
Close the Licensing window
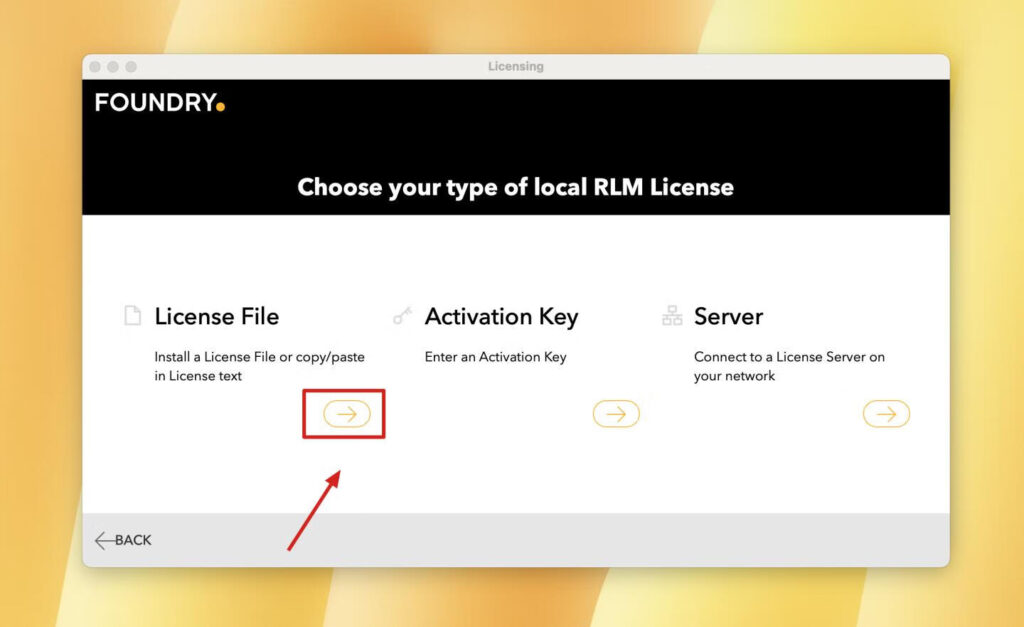pyautogui.click(x=95, y=66)
